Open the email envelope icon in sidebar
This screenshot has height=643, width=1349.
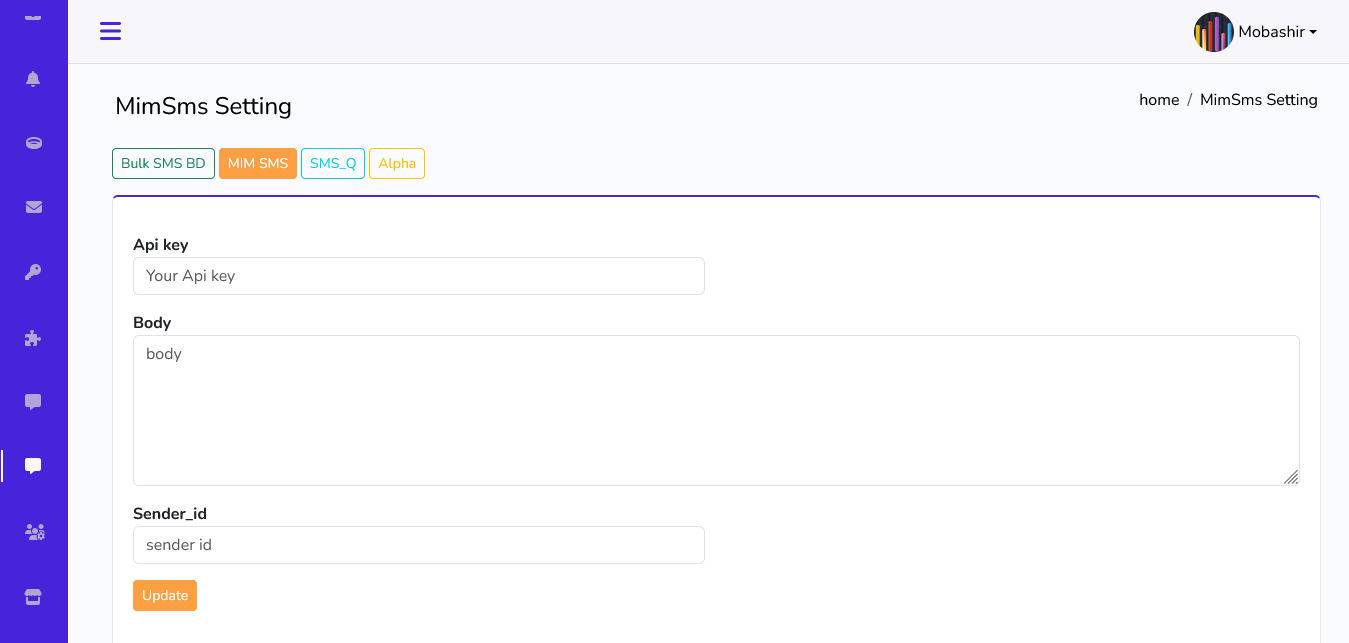[33, 207]
